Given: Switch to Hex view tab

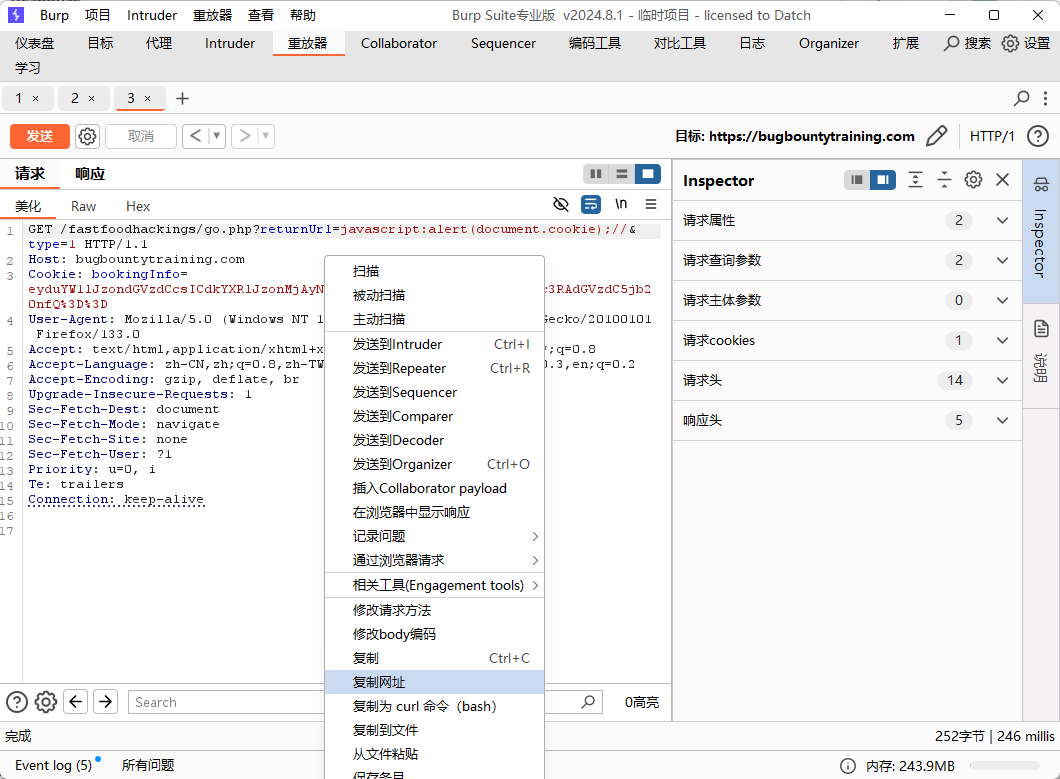Looking at the screenshot, I should pos(138,206).
